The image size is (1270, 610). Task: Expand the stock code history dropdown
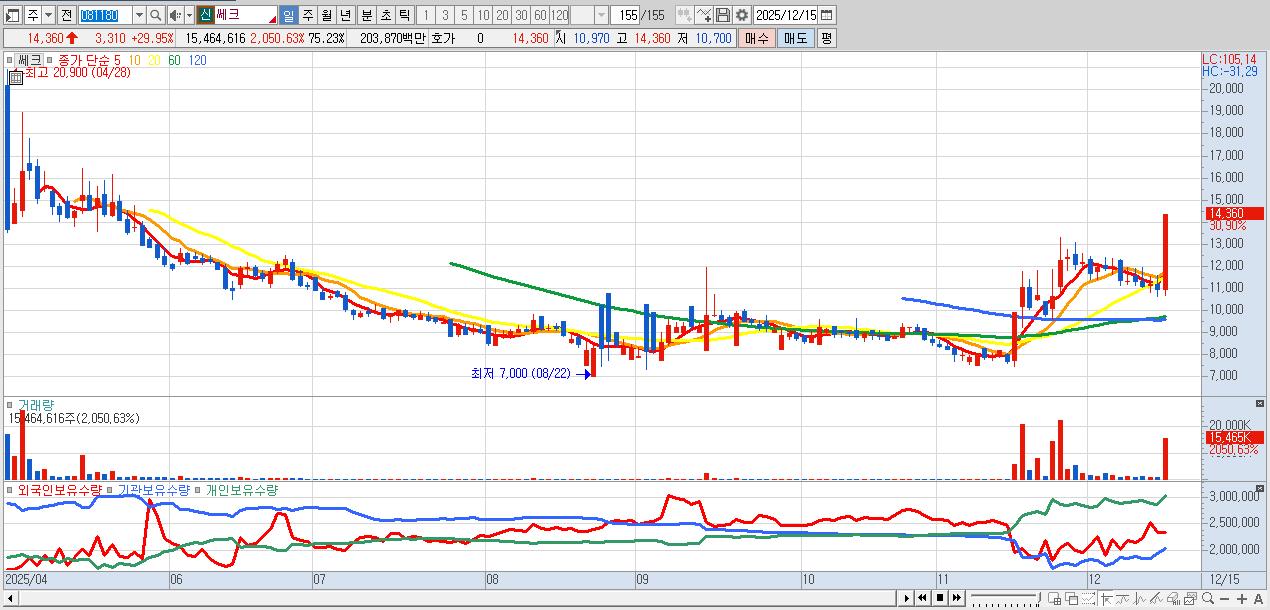click(138, 15)
